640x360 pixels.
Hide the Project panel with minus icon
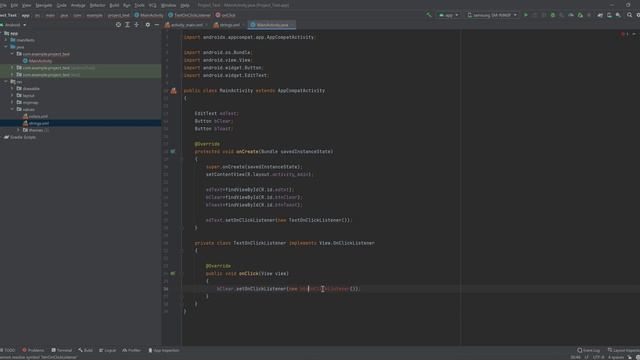tap(157, 25)
